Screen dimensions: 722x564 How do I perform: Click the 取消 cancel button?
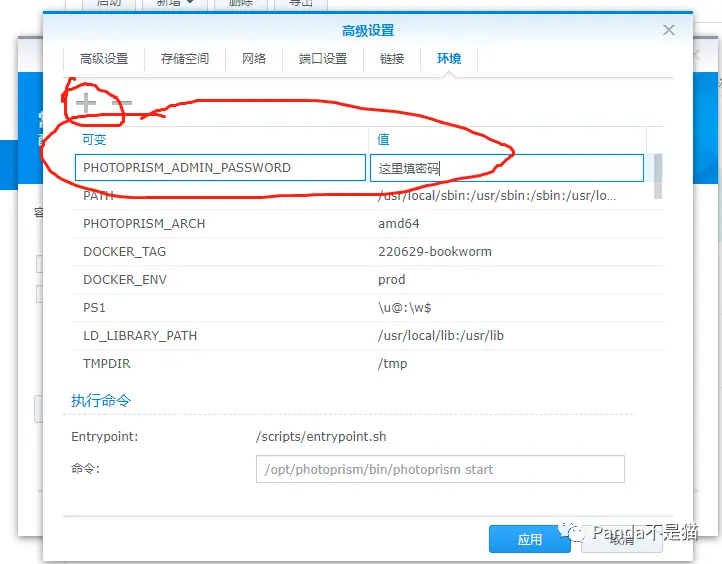pyautogui.click(x=622, y=539)
